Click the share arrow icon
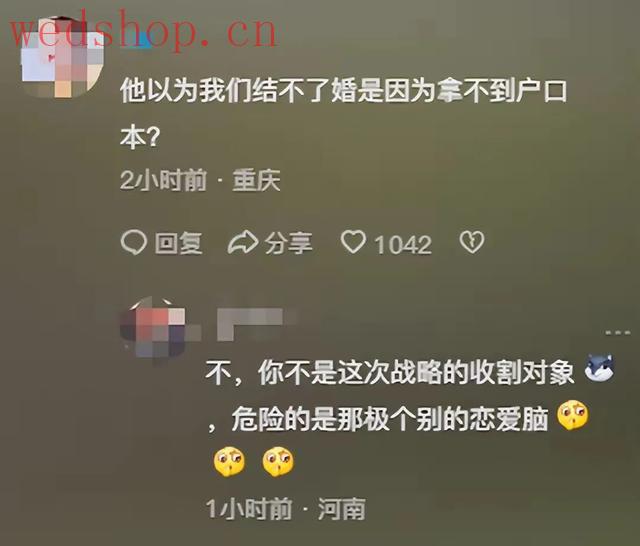The height and width of the screenshot is (546, 640). pyautogui.click(x=243, y=242)
